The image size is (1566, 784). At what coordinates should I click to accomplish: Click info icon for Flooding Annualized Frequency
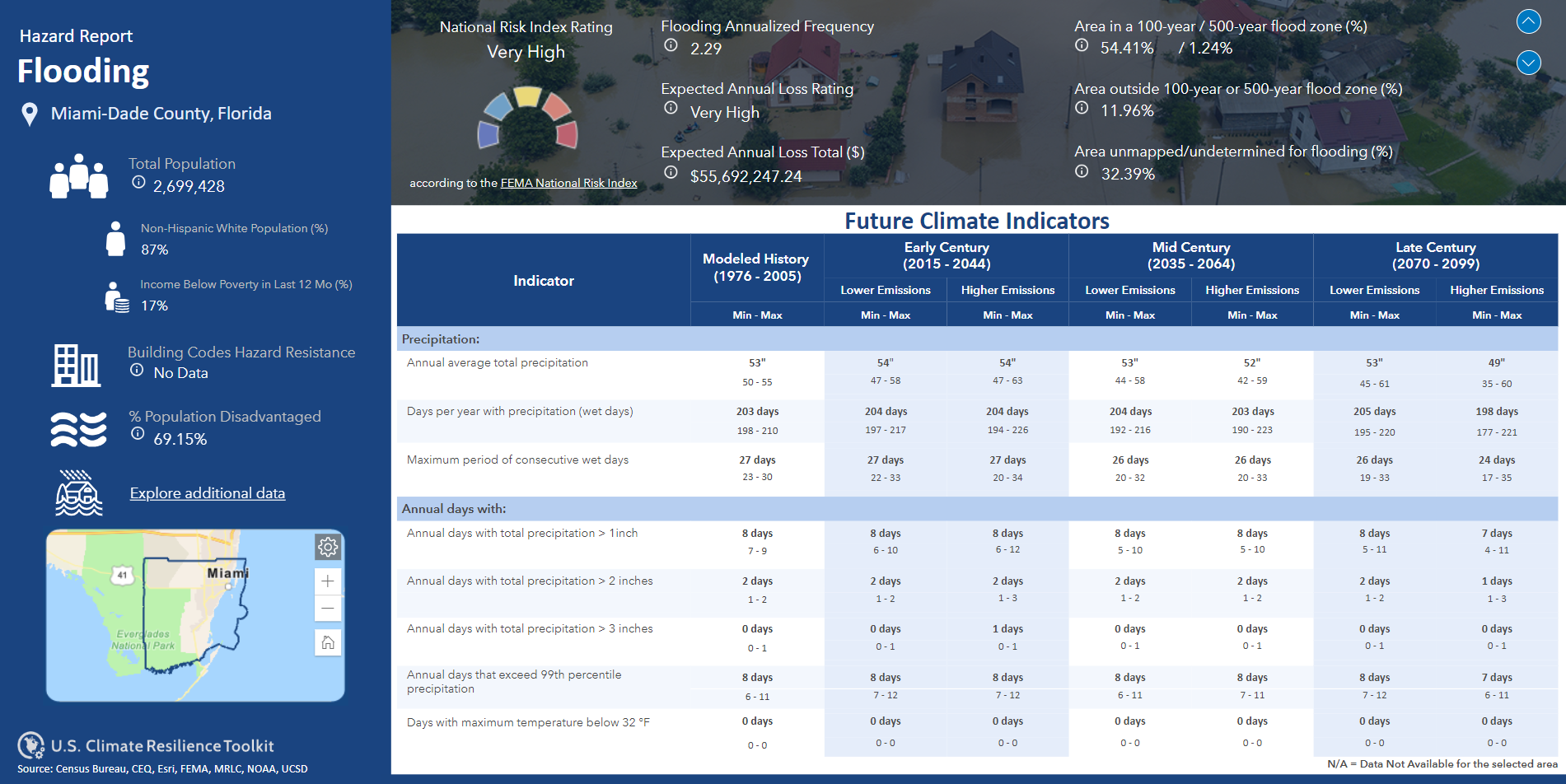671,45
